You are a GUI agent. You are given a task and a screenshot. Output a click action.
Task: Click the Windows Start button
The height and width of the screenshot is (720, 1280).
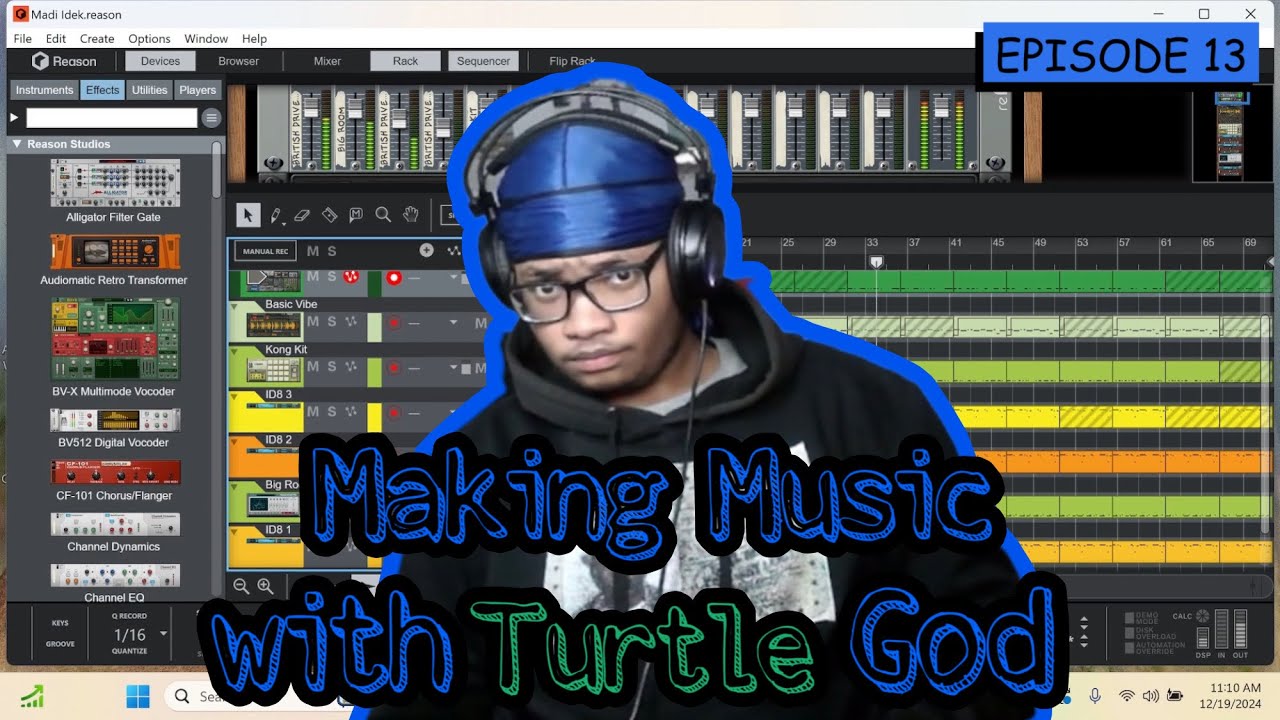(138, 696)
